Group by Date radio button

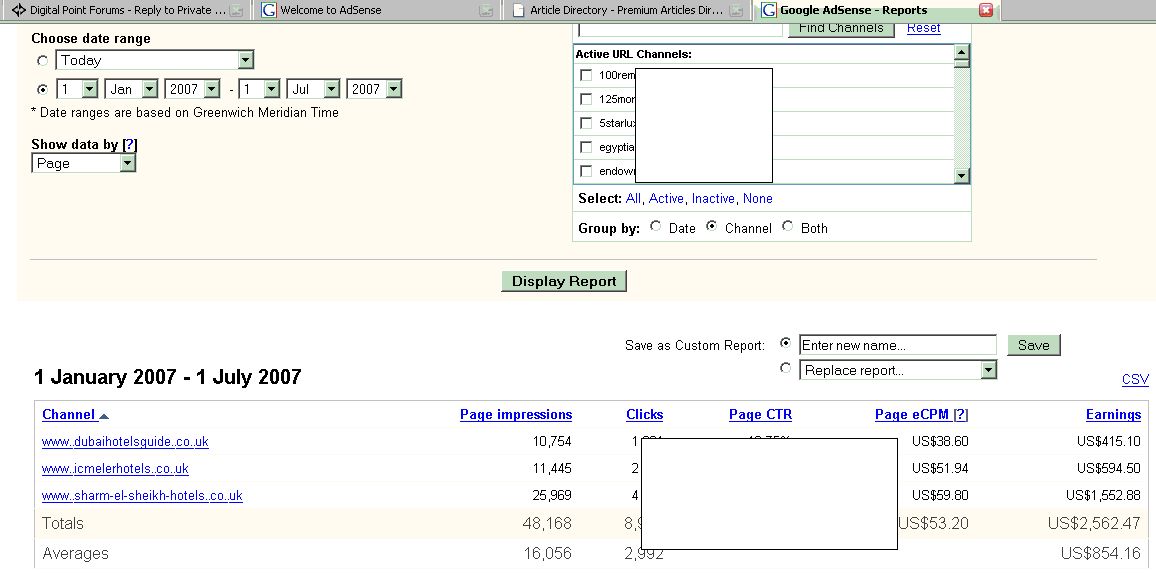(655, 226)
